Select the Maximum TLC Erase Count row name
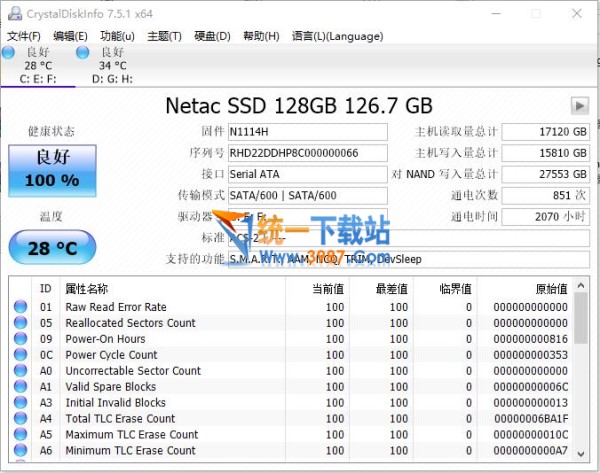Screen dimensions: 600x473 pos(132,434)
